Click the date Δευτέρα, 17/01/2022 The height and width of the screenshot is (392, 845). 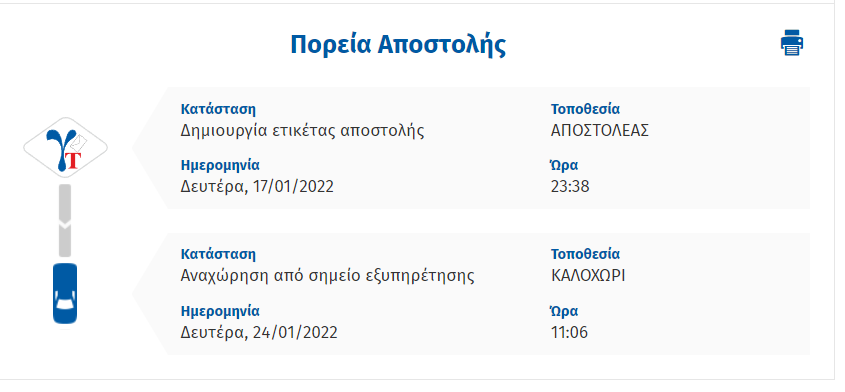pyautogui.click(x=257, y=187)
